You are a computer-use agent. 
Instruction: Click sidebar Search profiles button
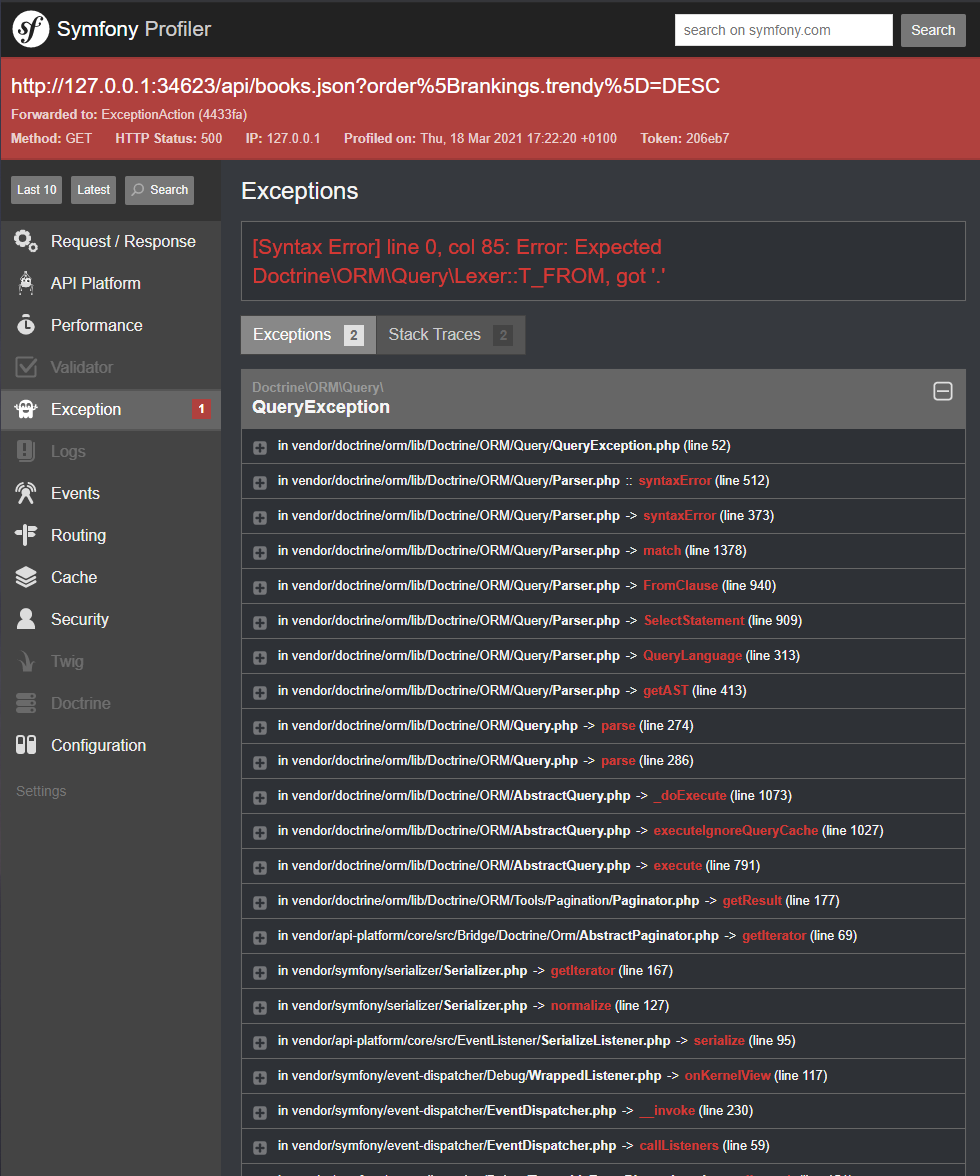[159, 190]
